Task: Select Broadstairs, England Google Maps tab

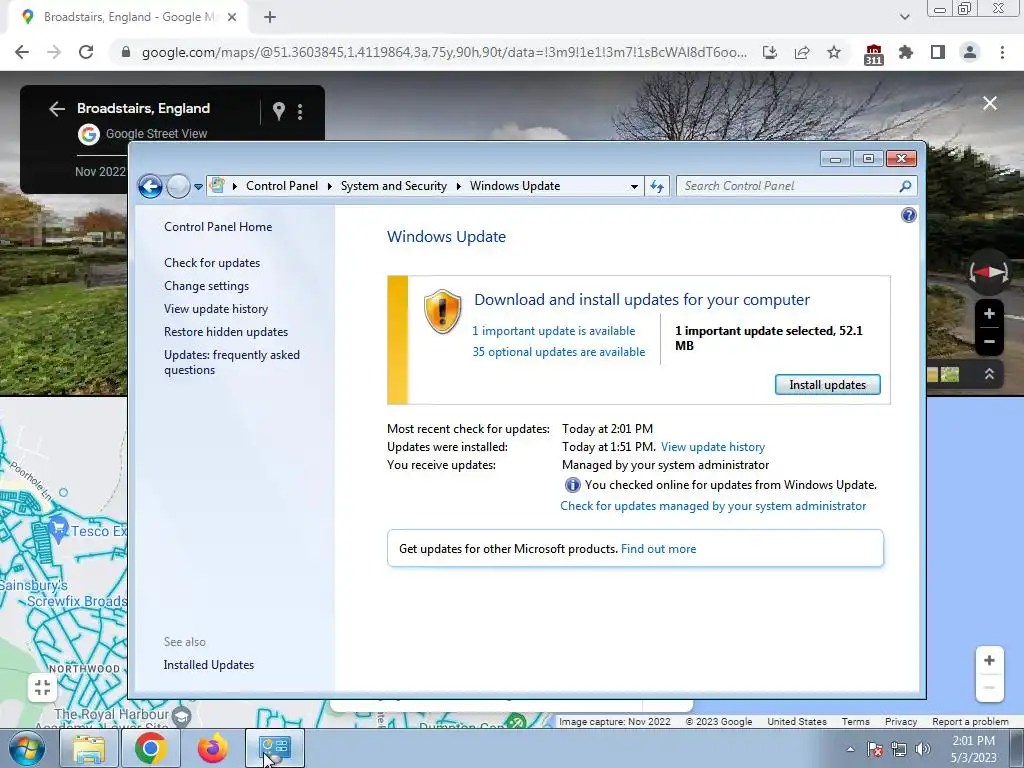Action: pos(127,17)
